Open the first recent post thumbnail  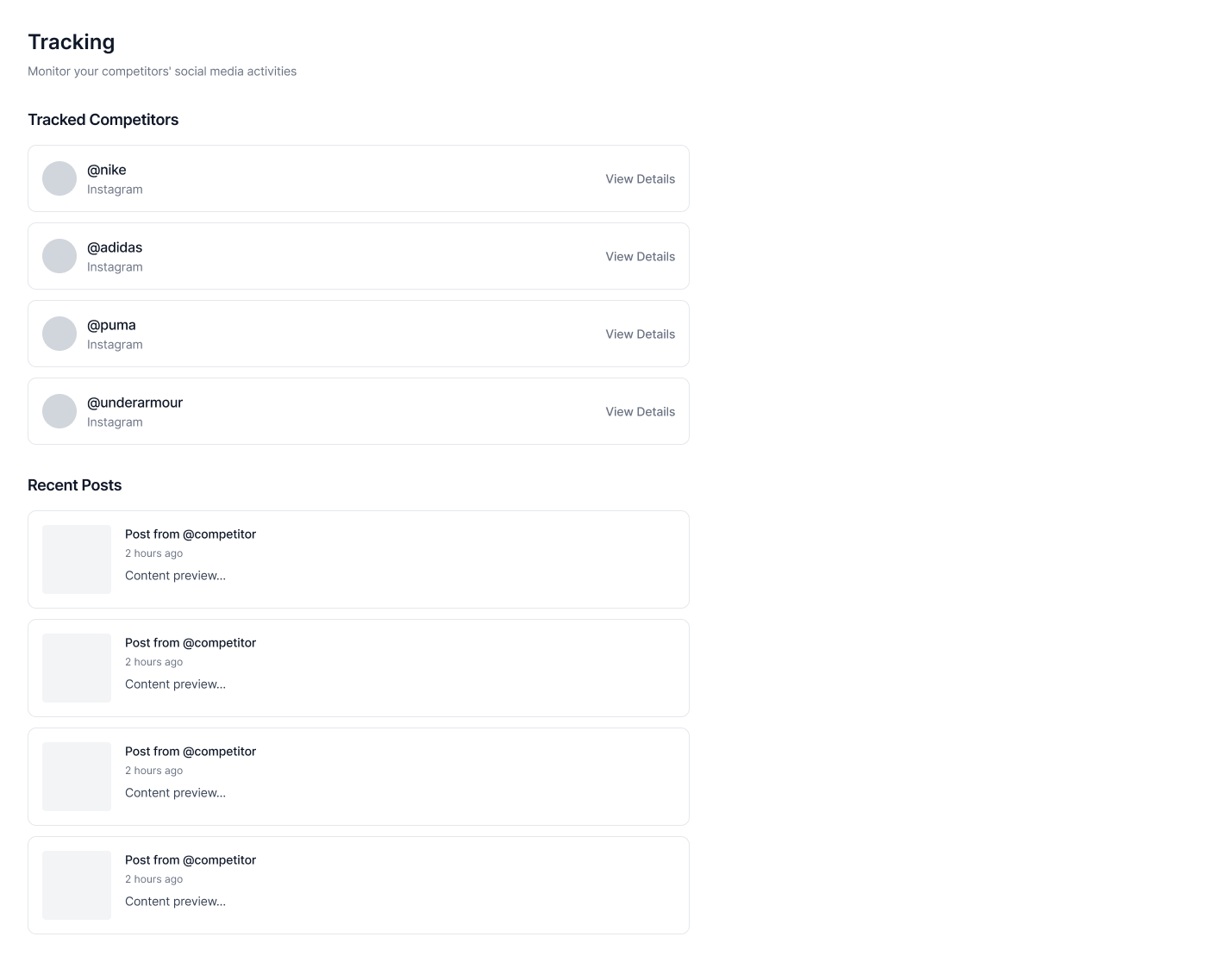[x=77, y=559]
